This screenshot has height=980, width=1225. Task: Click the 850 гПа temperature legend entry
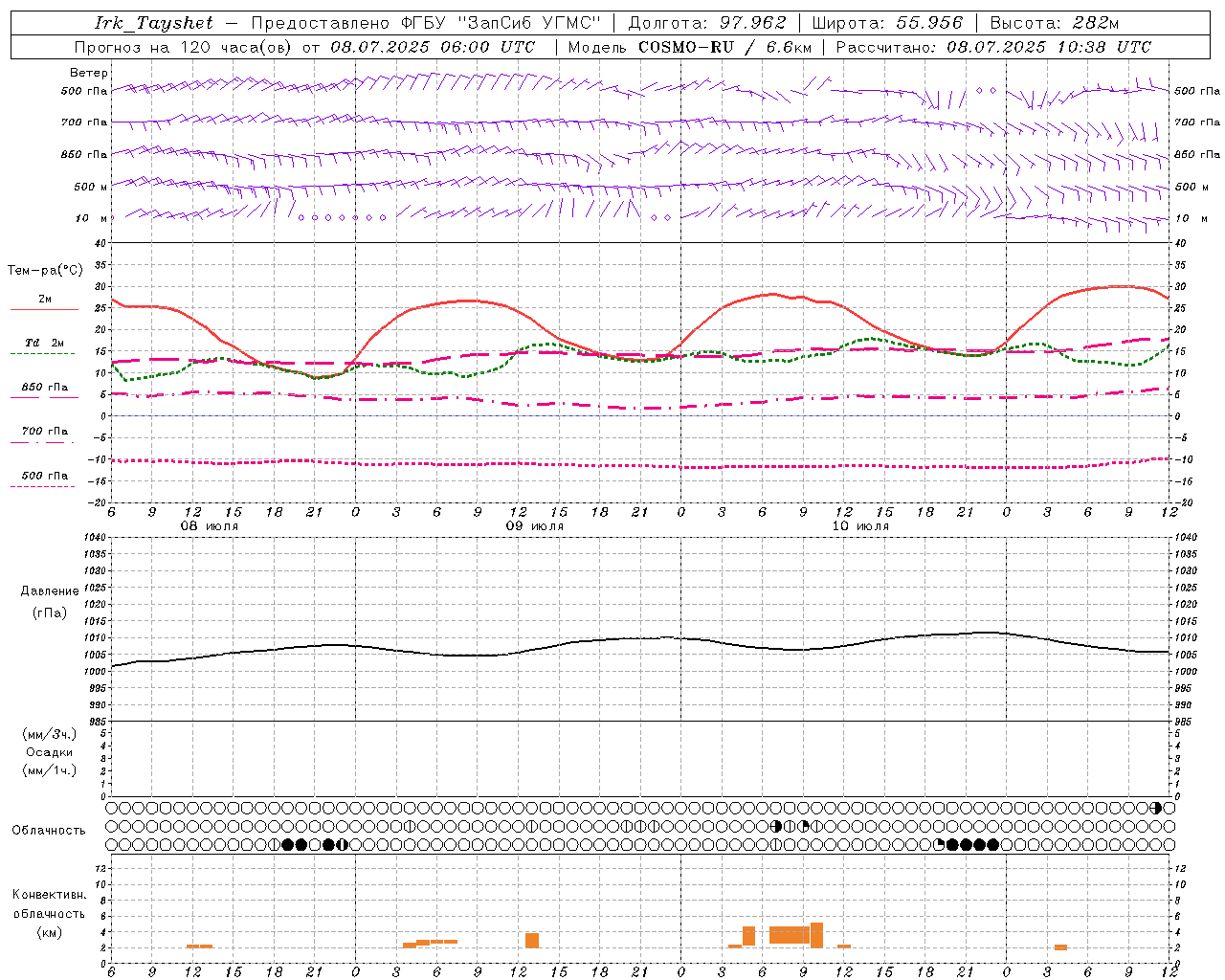coord(45,388)
